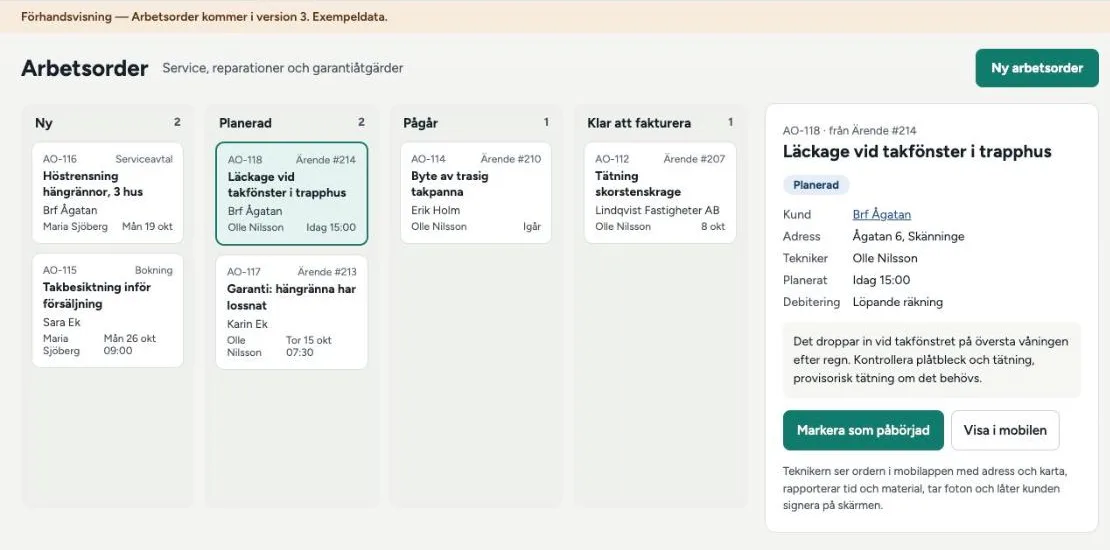This screenshot has width=1110, height=550.
Task: Click Ärende #210 on card AO-114
Action: pos(510,159)
